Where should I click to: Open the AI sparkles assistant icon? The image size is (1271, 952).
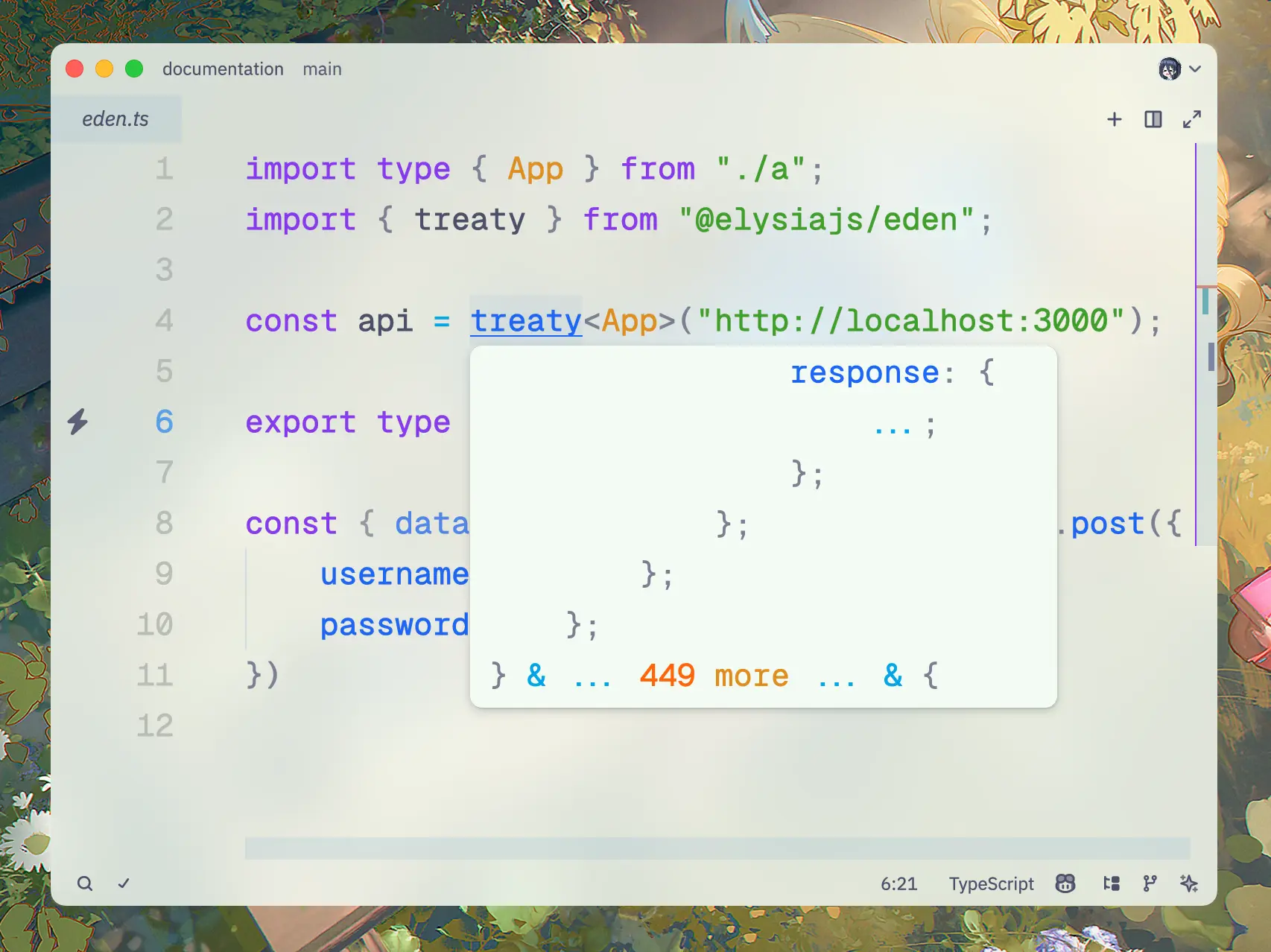tap(1190, 883)
